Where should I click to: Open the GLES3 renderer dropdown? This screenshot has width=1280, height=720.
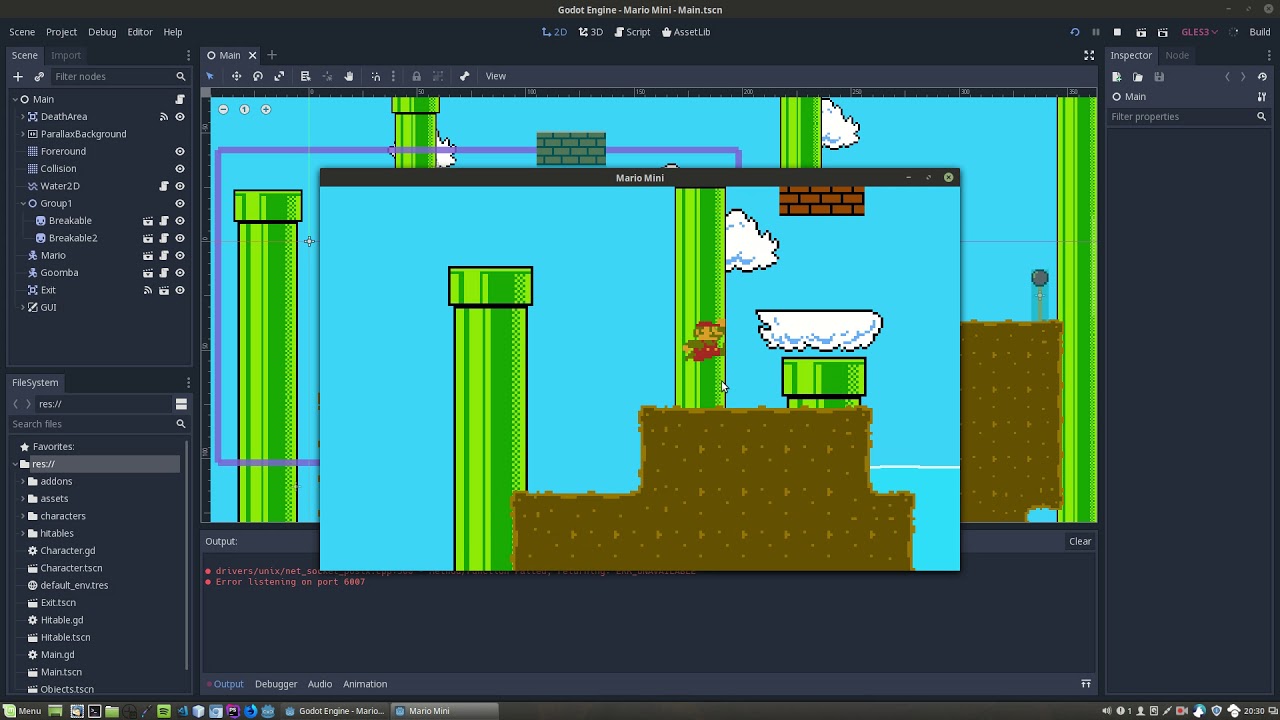click(1200, 32)
